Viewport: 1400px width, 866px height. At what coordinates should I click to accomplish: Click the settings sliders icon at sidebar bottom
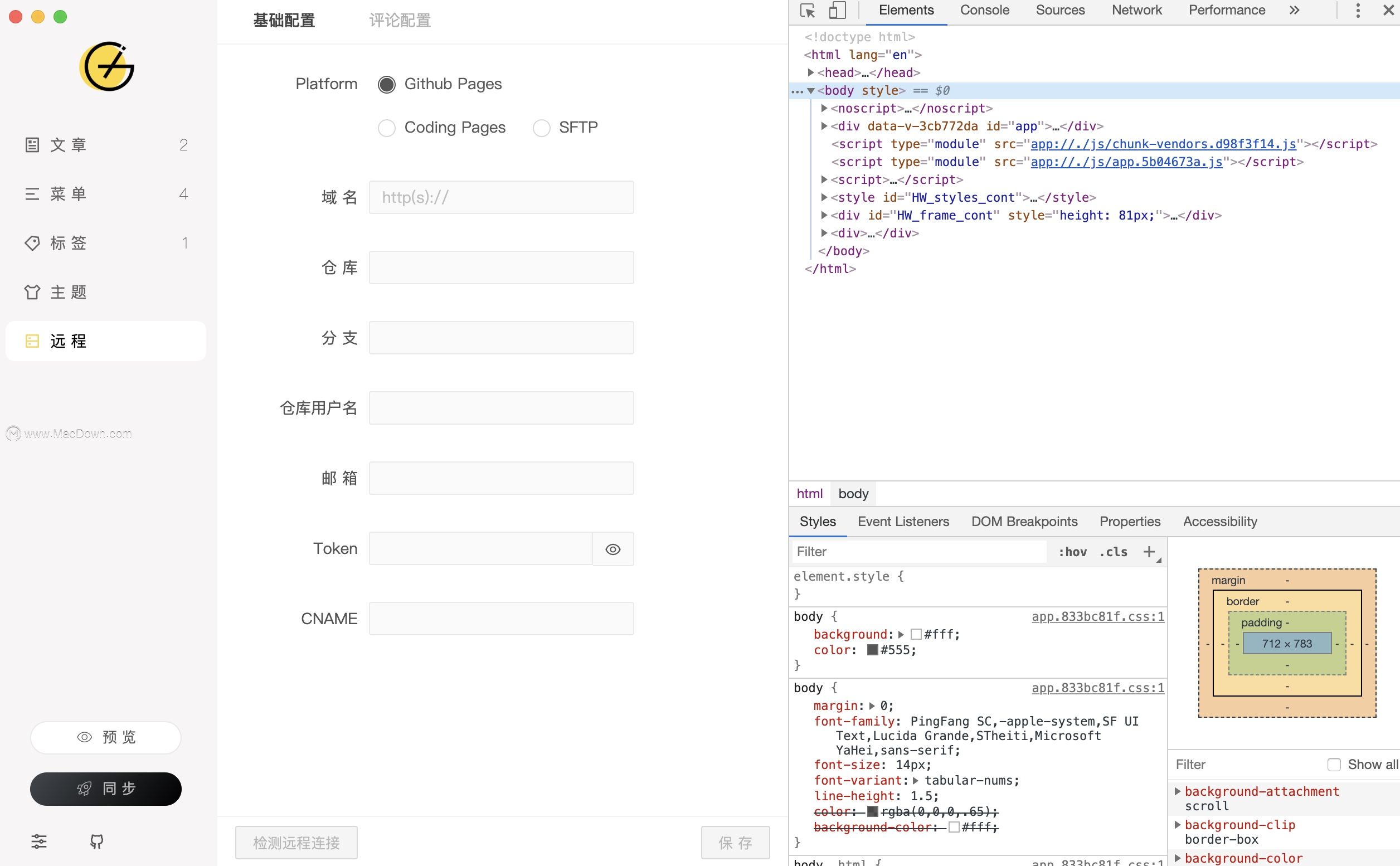39,841
